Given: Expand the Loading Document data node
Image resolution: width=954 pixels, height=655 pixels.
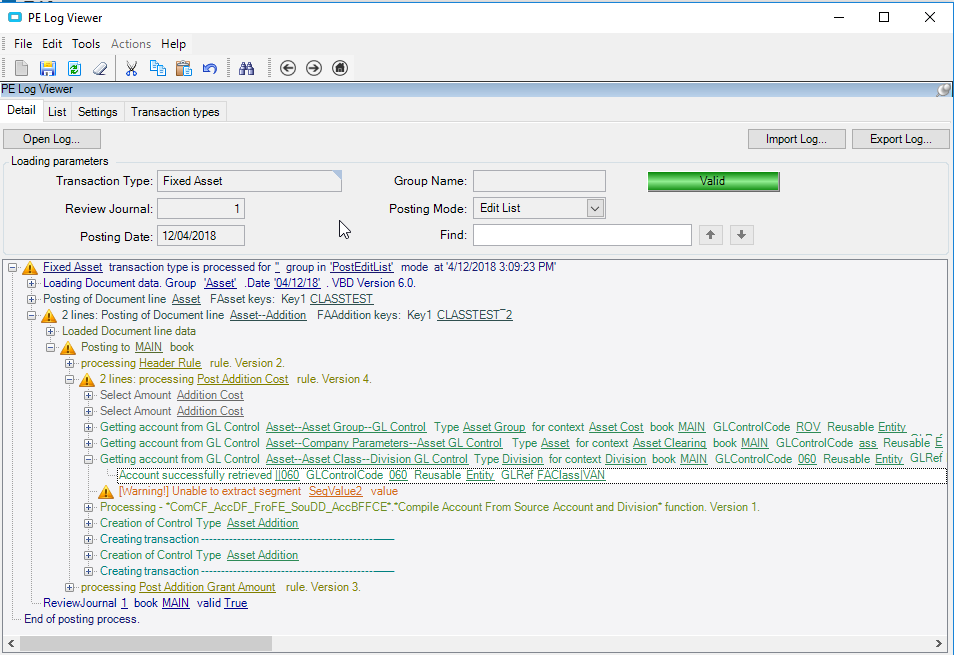Looking at the screenshot, I should 31,283.
